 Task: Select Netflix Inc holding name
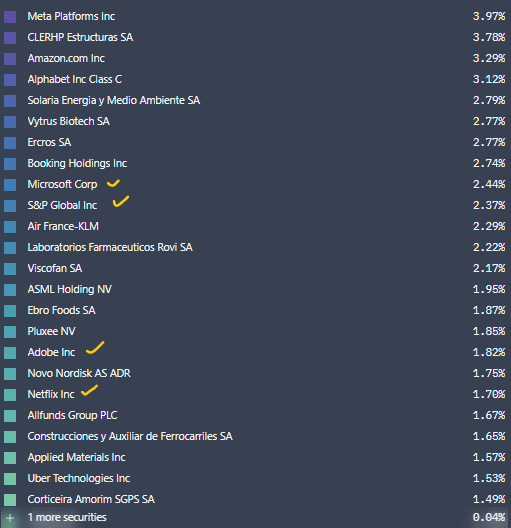(x=51, y=394)
